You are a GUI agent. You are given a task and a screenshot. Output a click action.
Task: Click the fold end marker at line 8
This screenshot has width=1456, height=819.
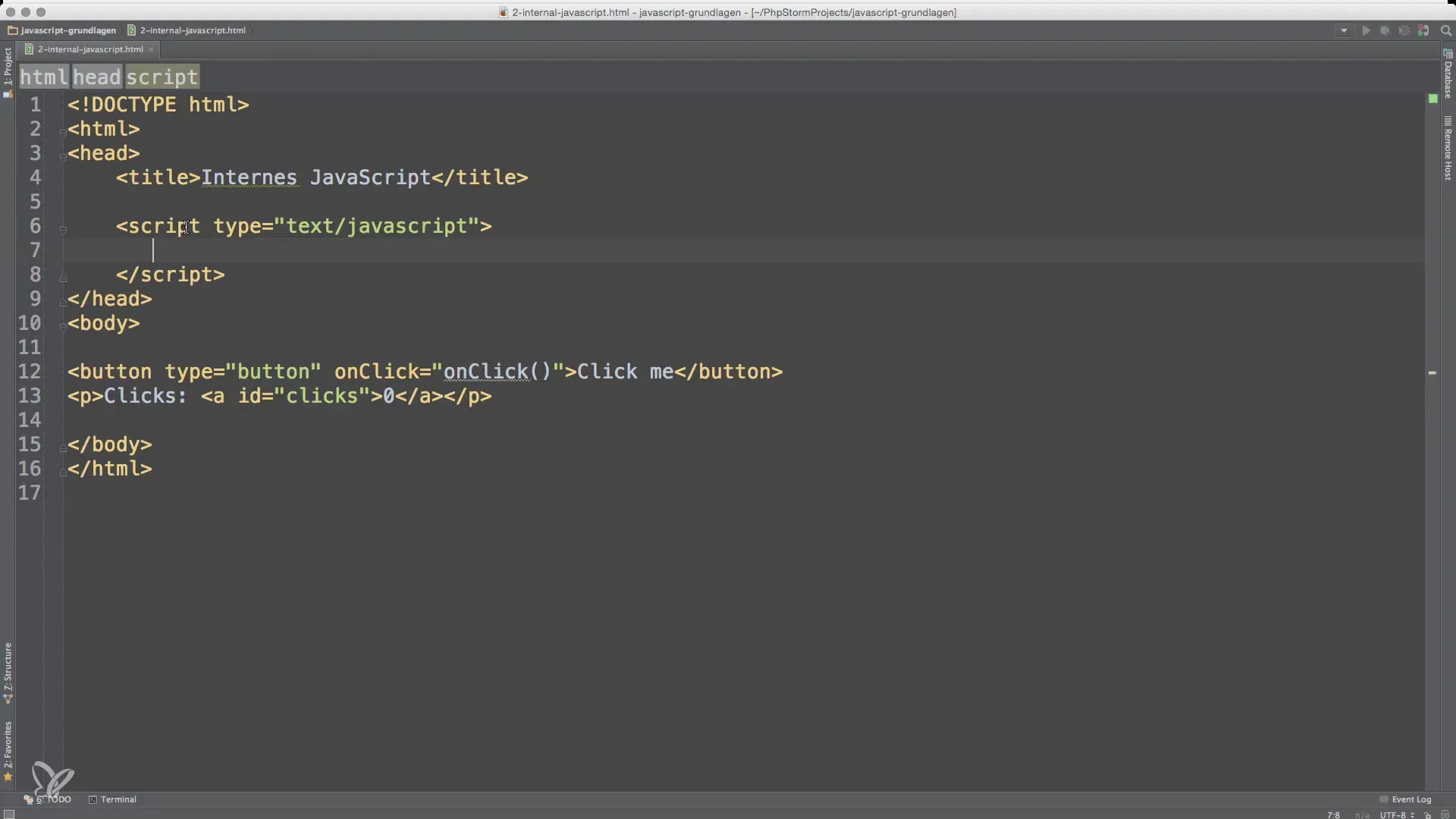click(63, 278)
